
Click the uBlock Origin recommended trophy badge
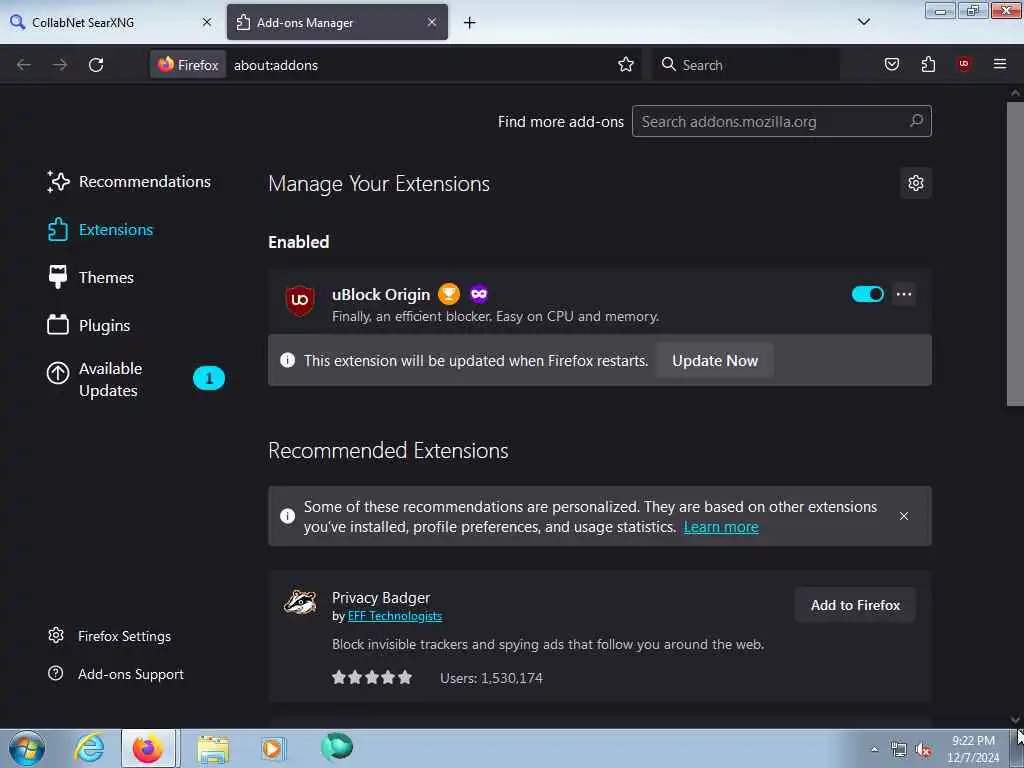tap(449, 294)
